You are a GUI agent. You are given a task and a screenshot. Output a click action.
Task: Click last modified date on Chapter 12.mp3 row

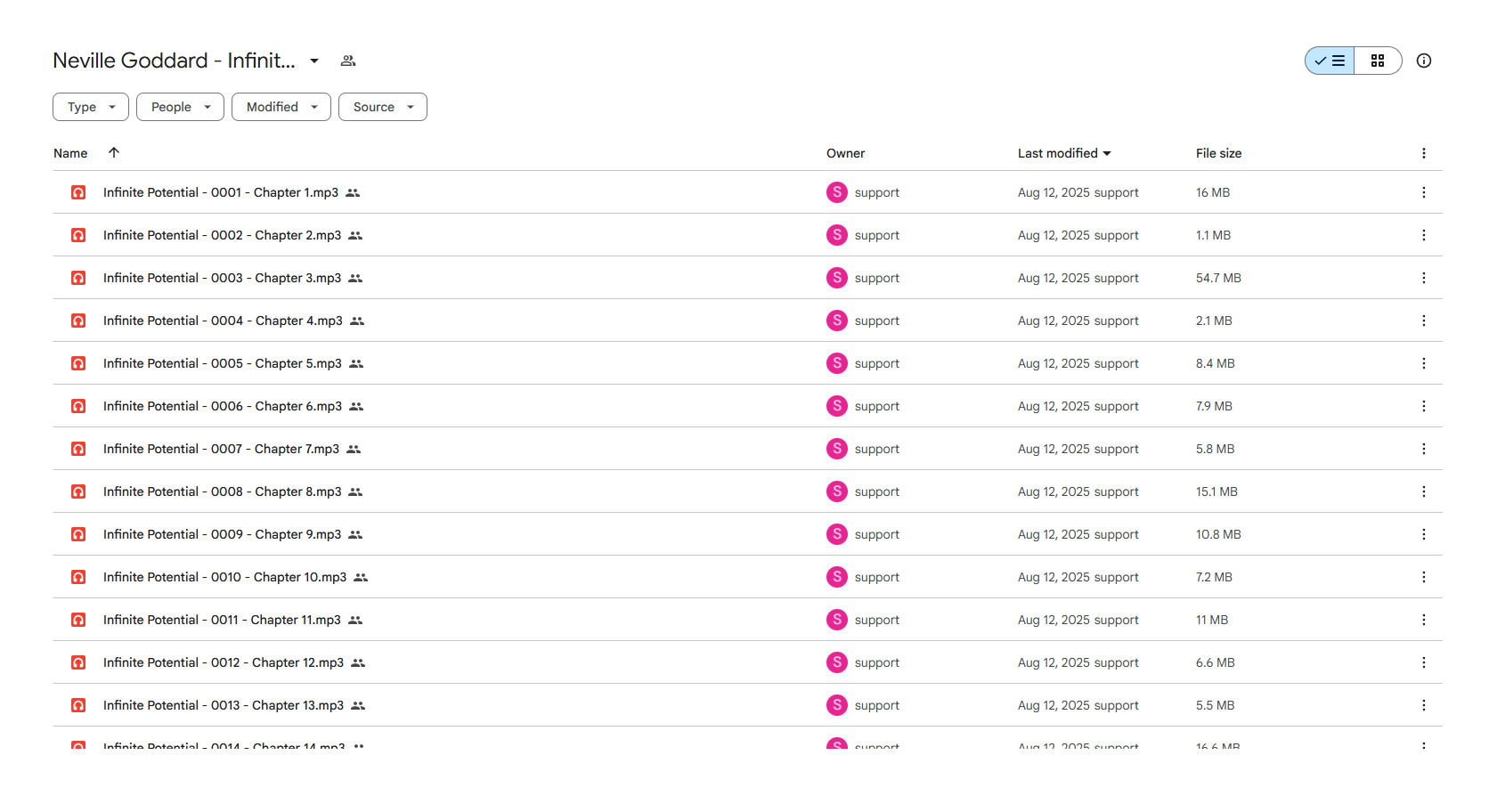(1078, 662)
